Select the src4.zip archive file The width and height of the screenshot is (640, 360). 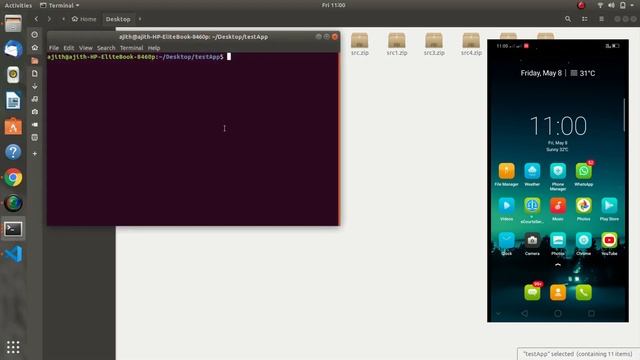coord(471,44)
